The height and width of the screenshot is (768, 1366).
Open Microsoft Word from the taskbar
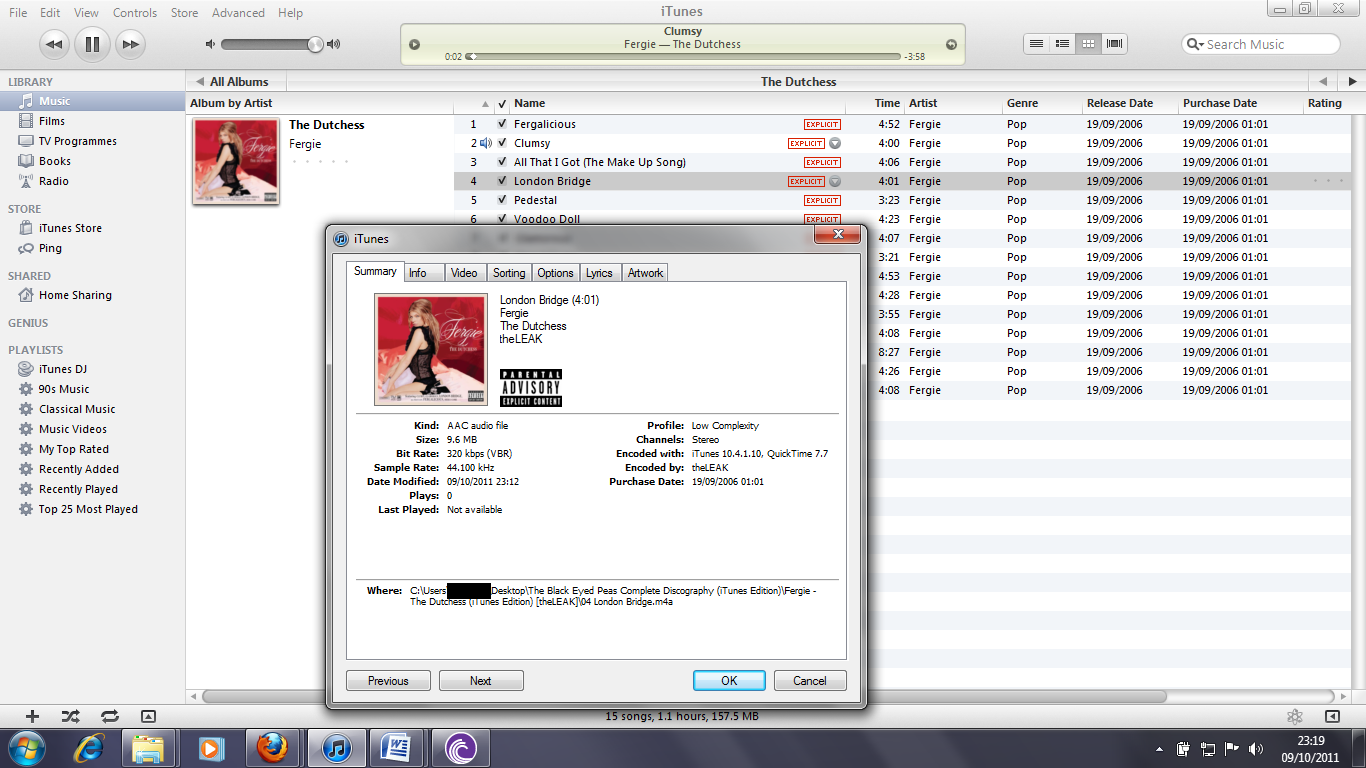[x=396, y=747]
